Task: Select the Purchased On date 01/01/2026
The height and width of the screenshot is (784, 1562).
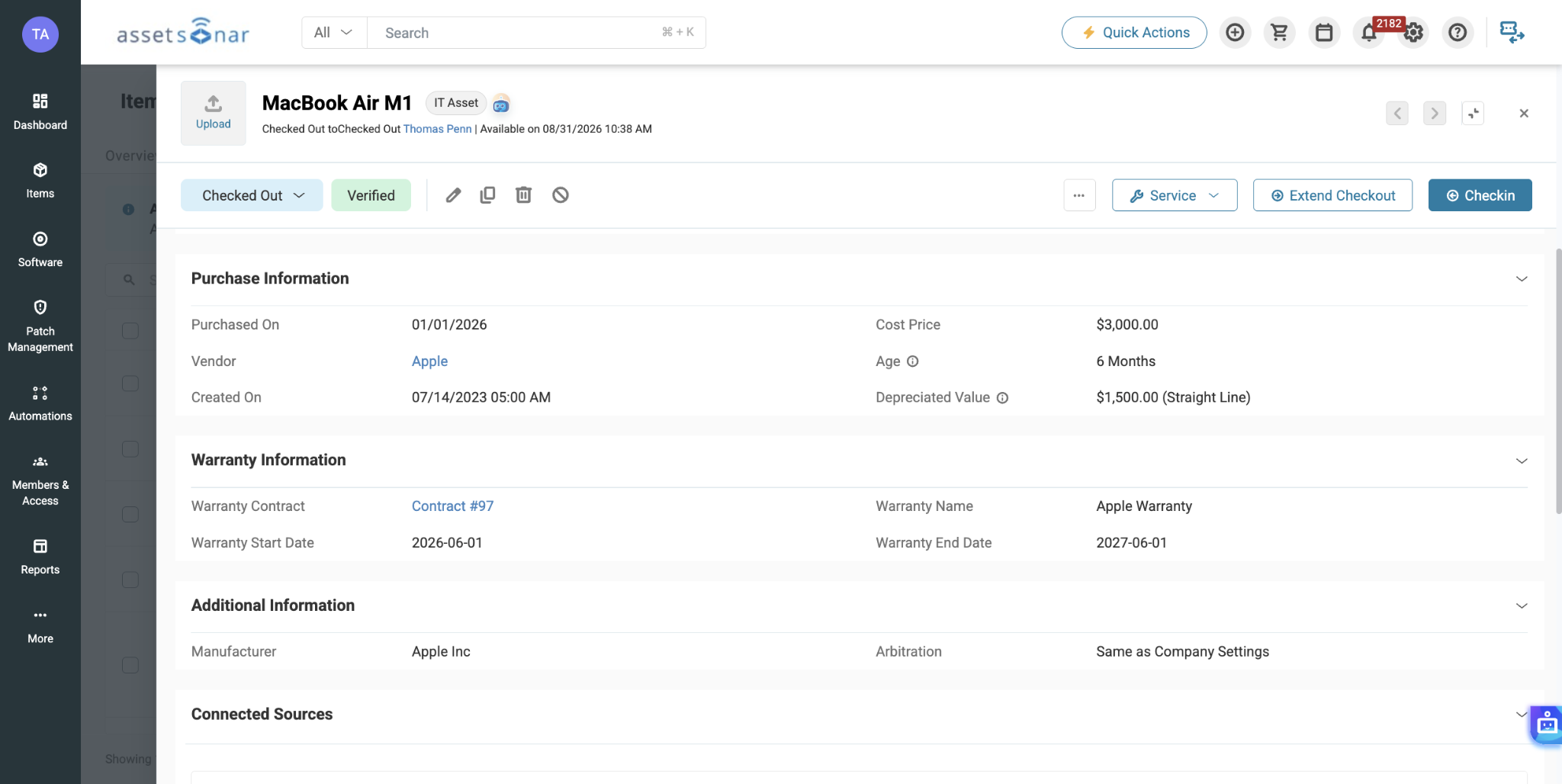Action: click(x=449, y=325)
